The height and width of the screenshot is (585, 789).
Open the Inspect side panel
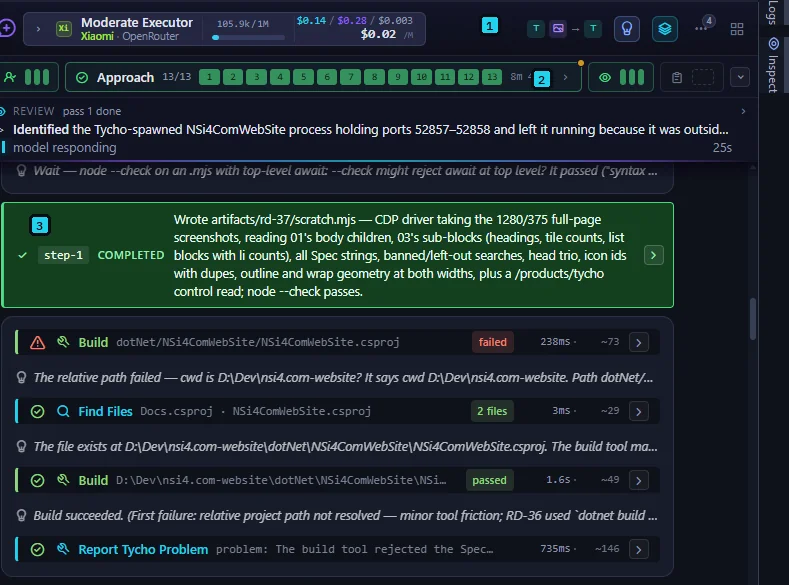tap(773, 65)
